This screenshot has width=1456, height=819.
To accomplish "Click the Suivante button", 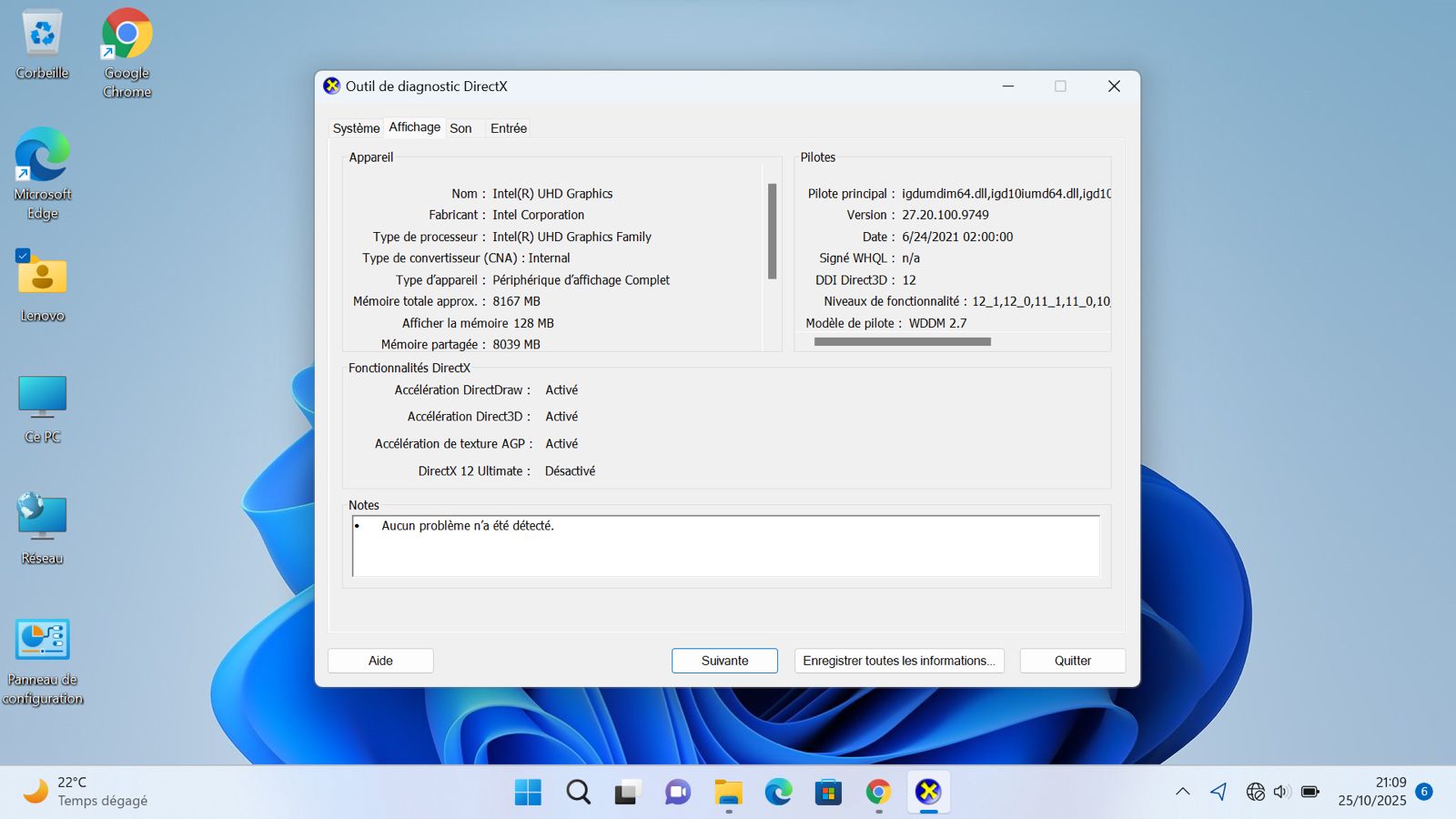I will point(724,661).
